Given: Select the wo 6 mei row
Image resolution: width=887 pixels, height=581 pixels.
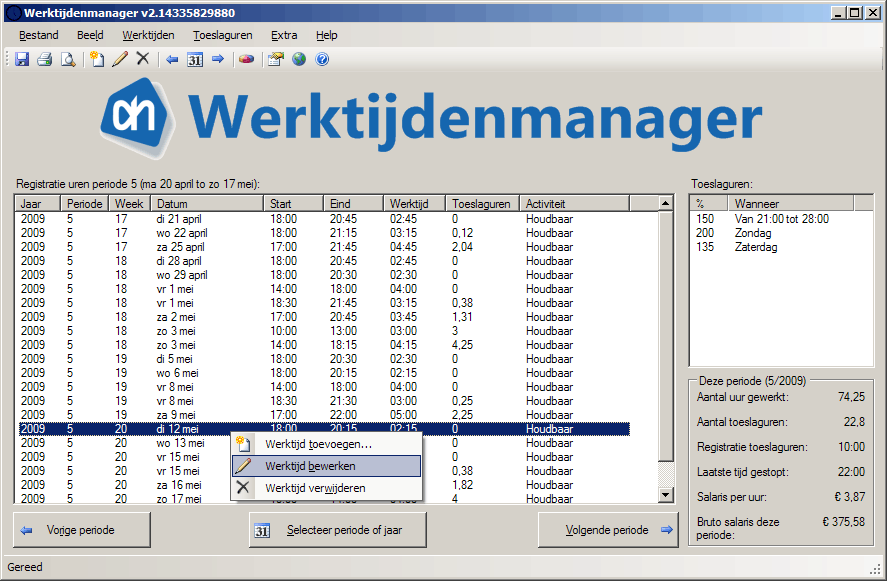Looking at the screenshot, I should coord(324,373).
